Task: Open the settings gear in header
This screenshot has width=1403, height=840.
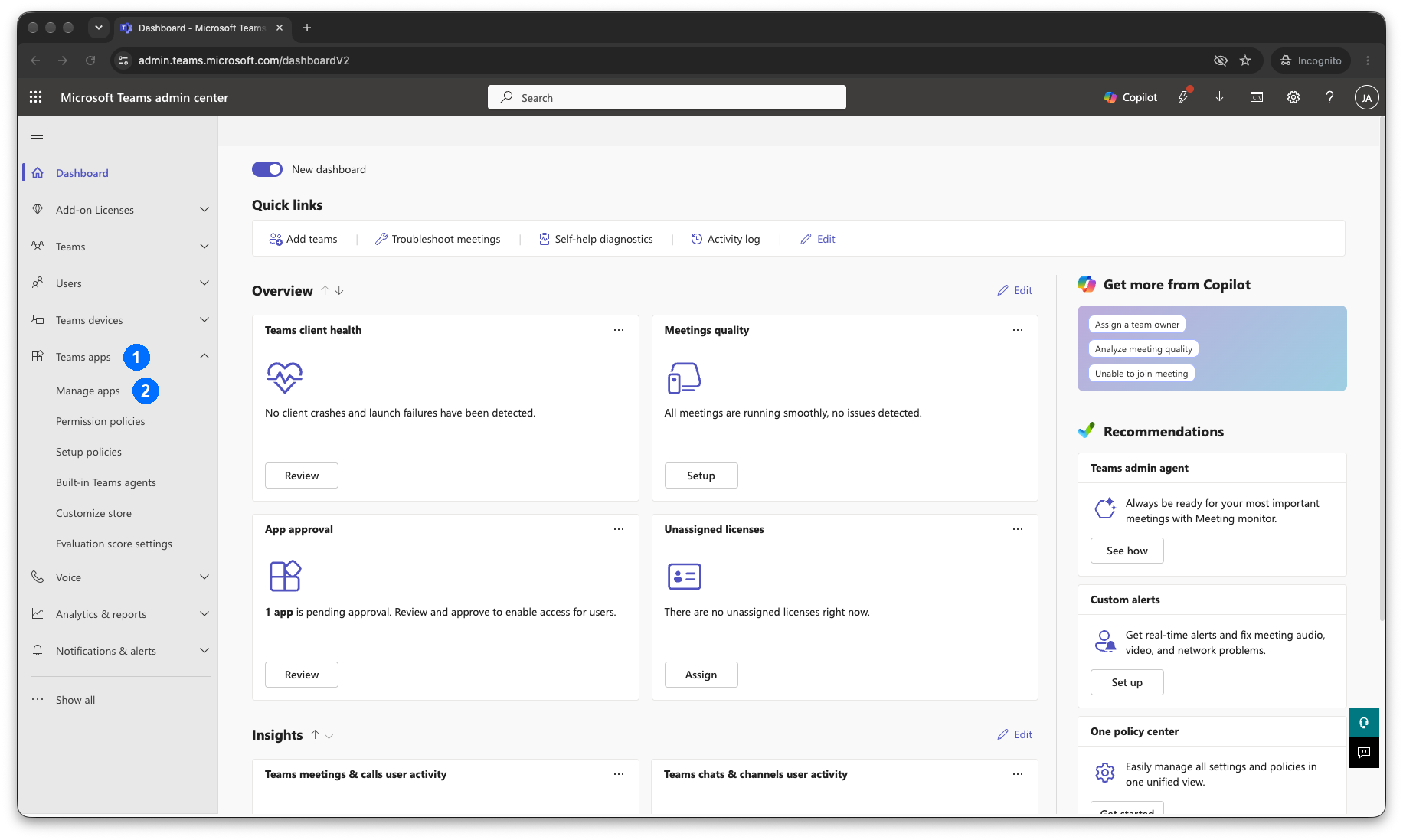Action: [x=1293, y=97]
